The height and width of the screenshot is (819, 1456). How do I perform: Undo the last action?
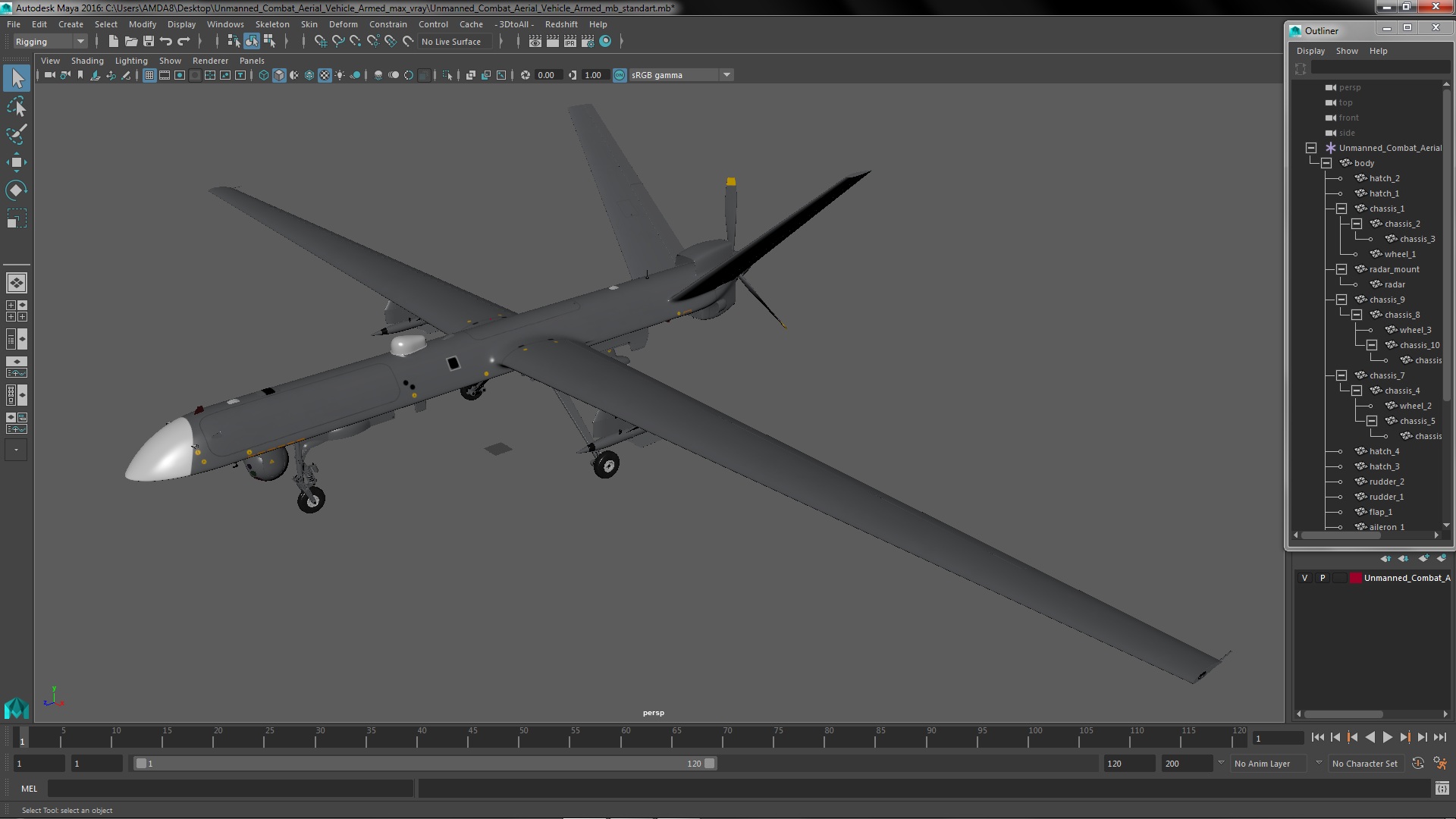(x=166, y=42)
